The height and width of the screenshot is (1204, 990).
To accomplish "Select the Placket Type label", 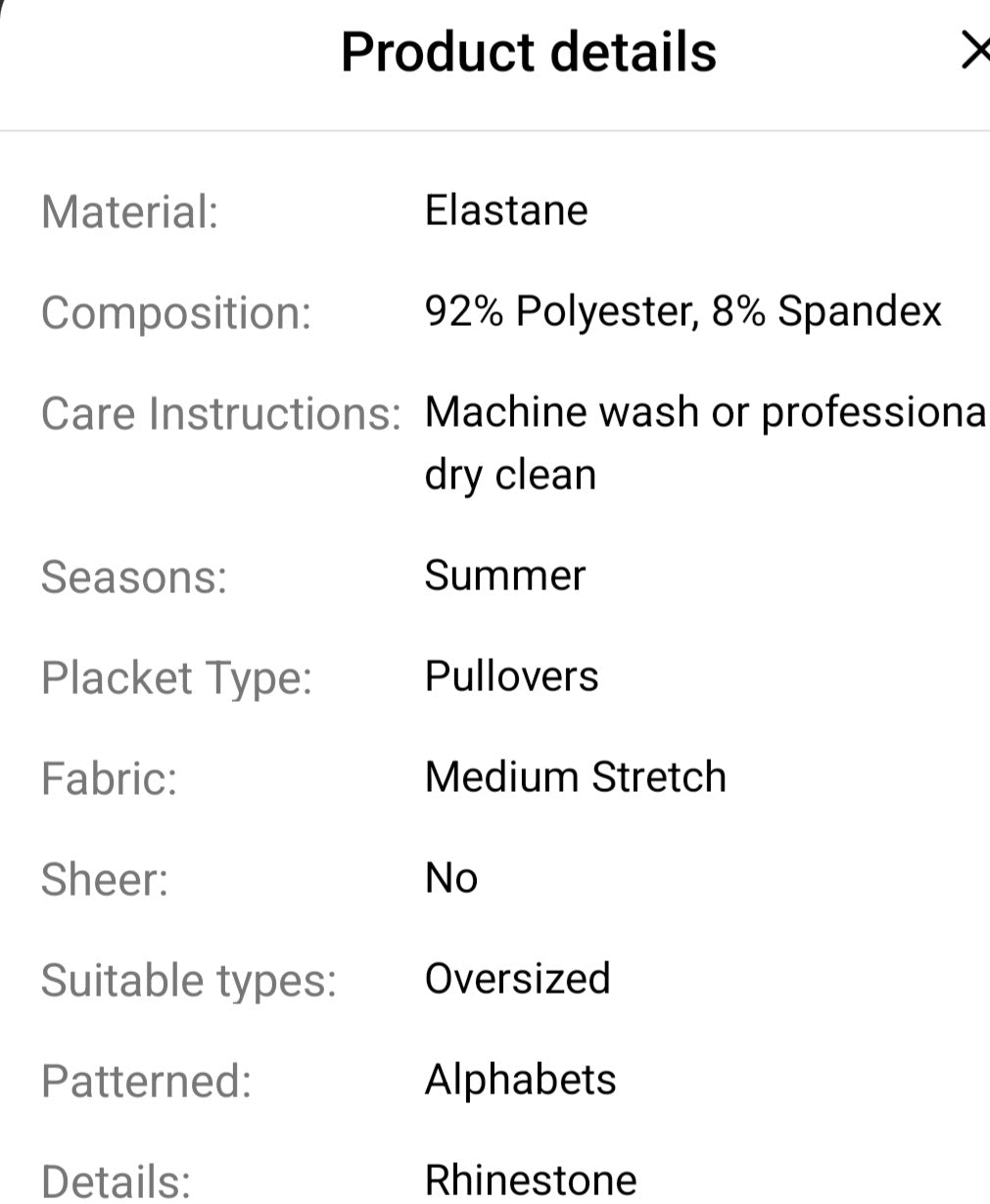I will (176, 677).
